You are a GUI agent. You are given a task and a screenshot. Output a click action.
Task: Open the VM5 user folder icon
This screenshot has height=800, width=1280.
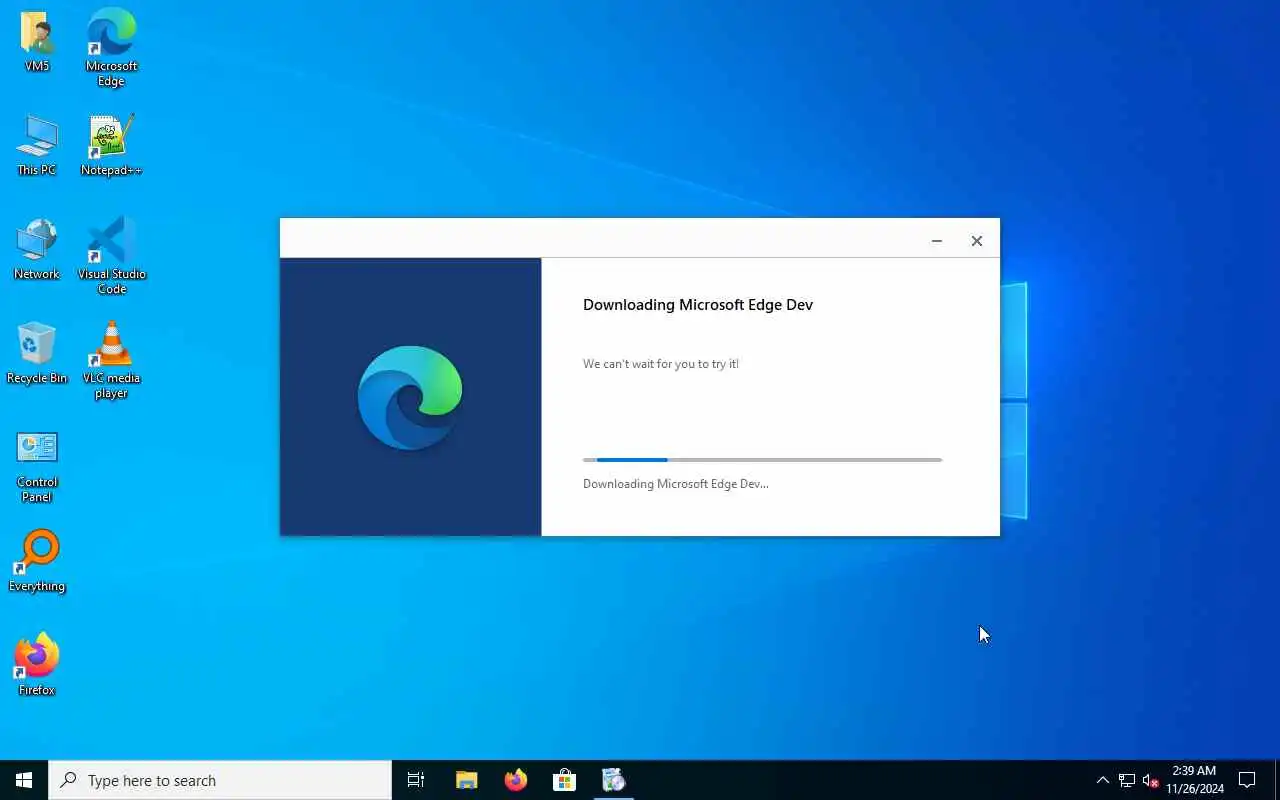tap(37, 42)
